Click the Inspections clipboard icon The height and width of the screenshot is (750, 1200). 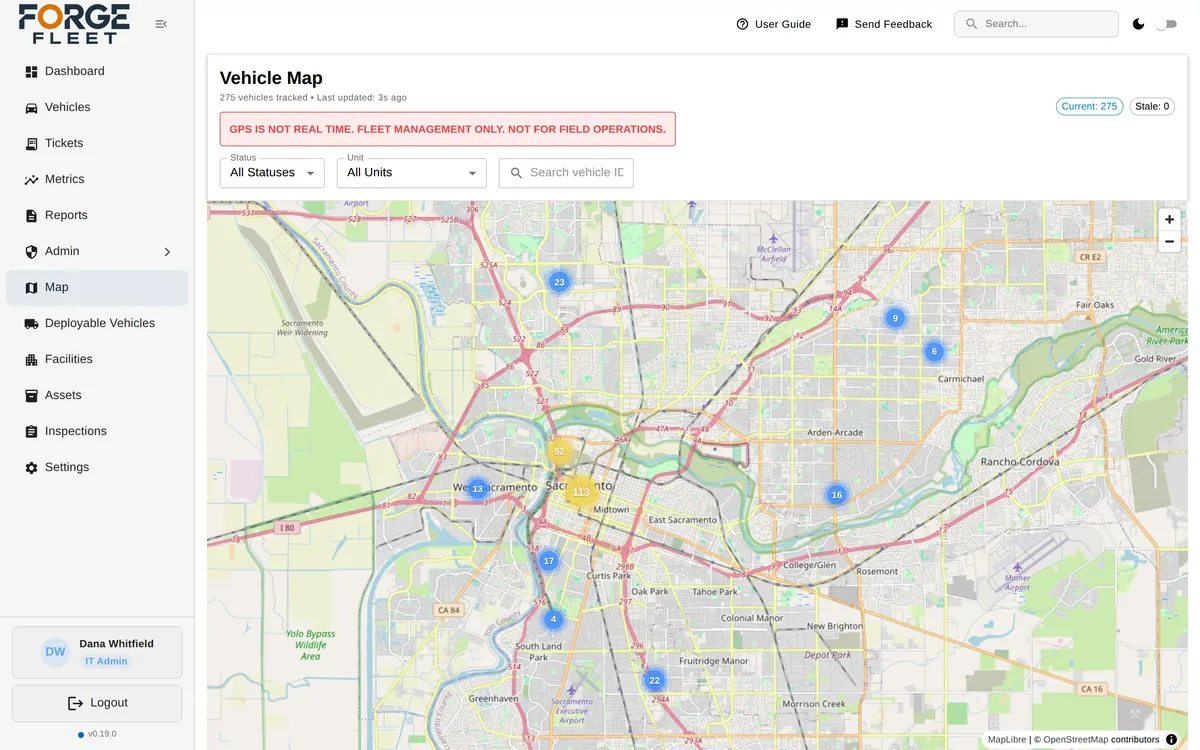click(31, 432)
